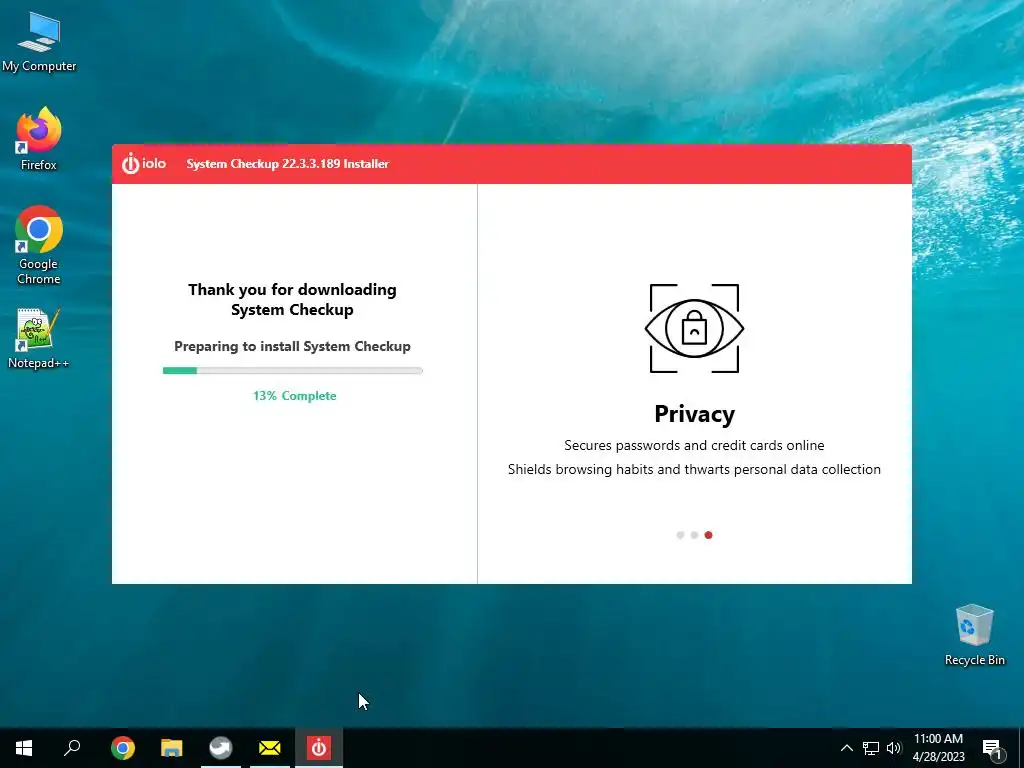Screen dimensions: 1024x768
Task: Select the second carousel dot
Action: click(x=694, y=535)
